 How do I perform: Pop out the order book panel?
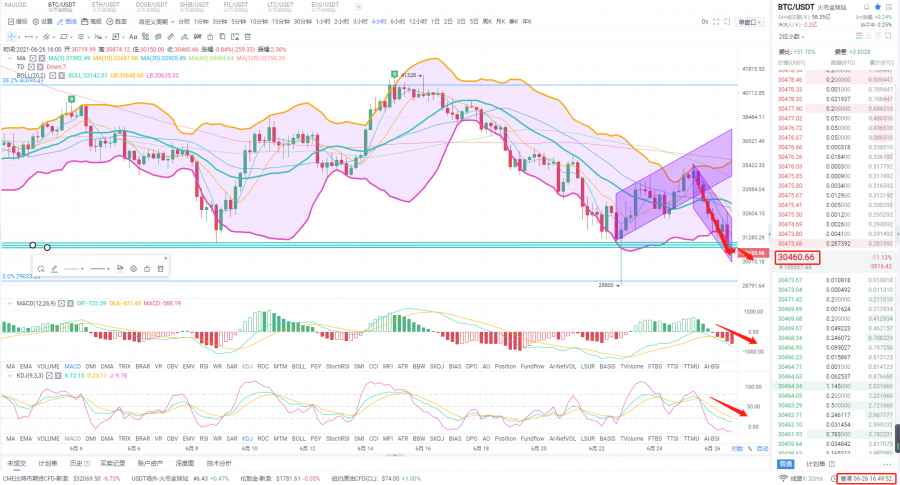(887, 36)
